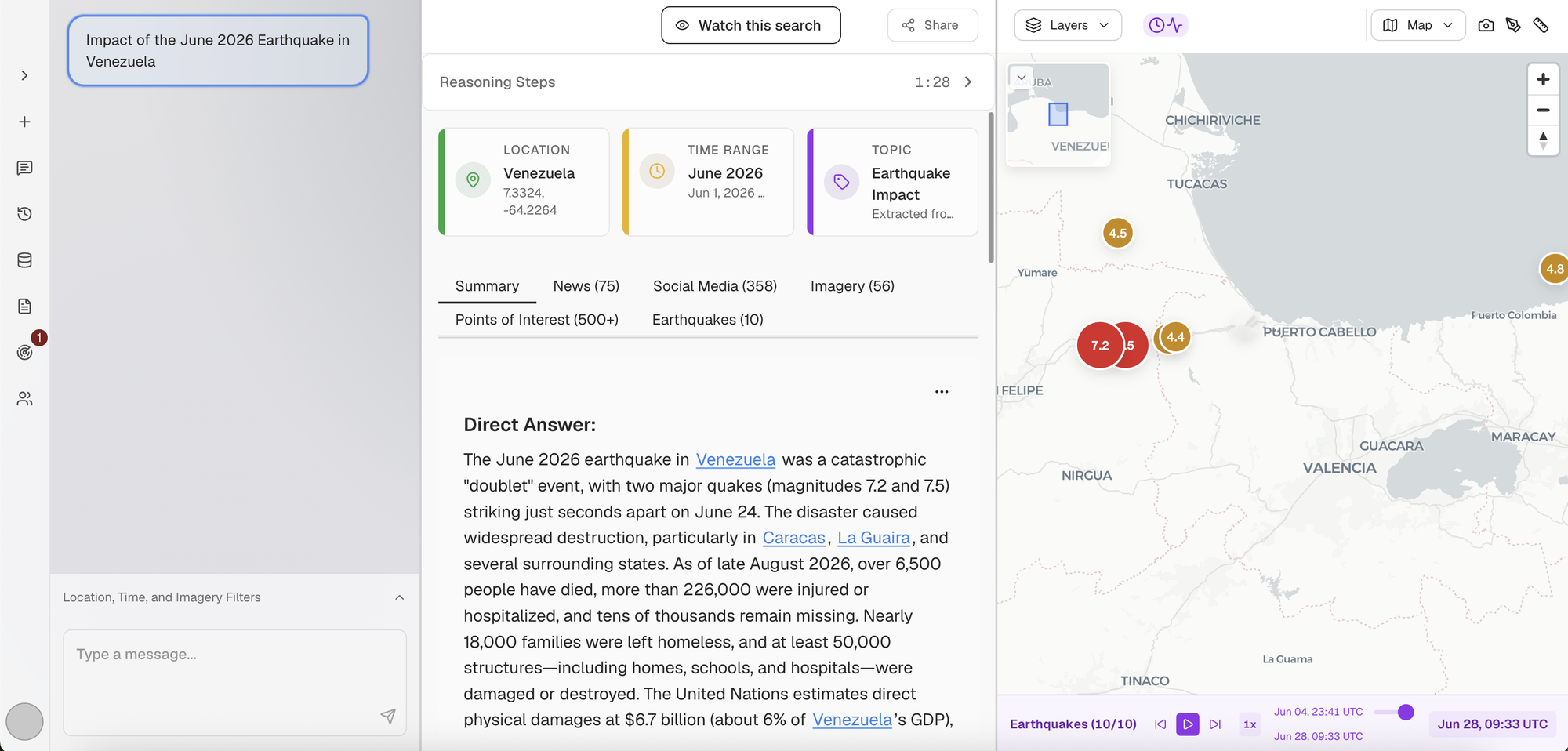Image resolution: width=1568 pixels, height=751 pixels.
Task: Open the Earthquakes (10) tab
Action: coord(708,320)
